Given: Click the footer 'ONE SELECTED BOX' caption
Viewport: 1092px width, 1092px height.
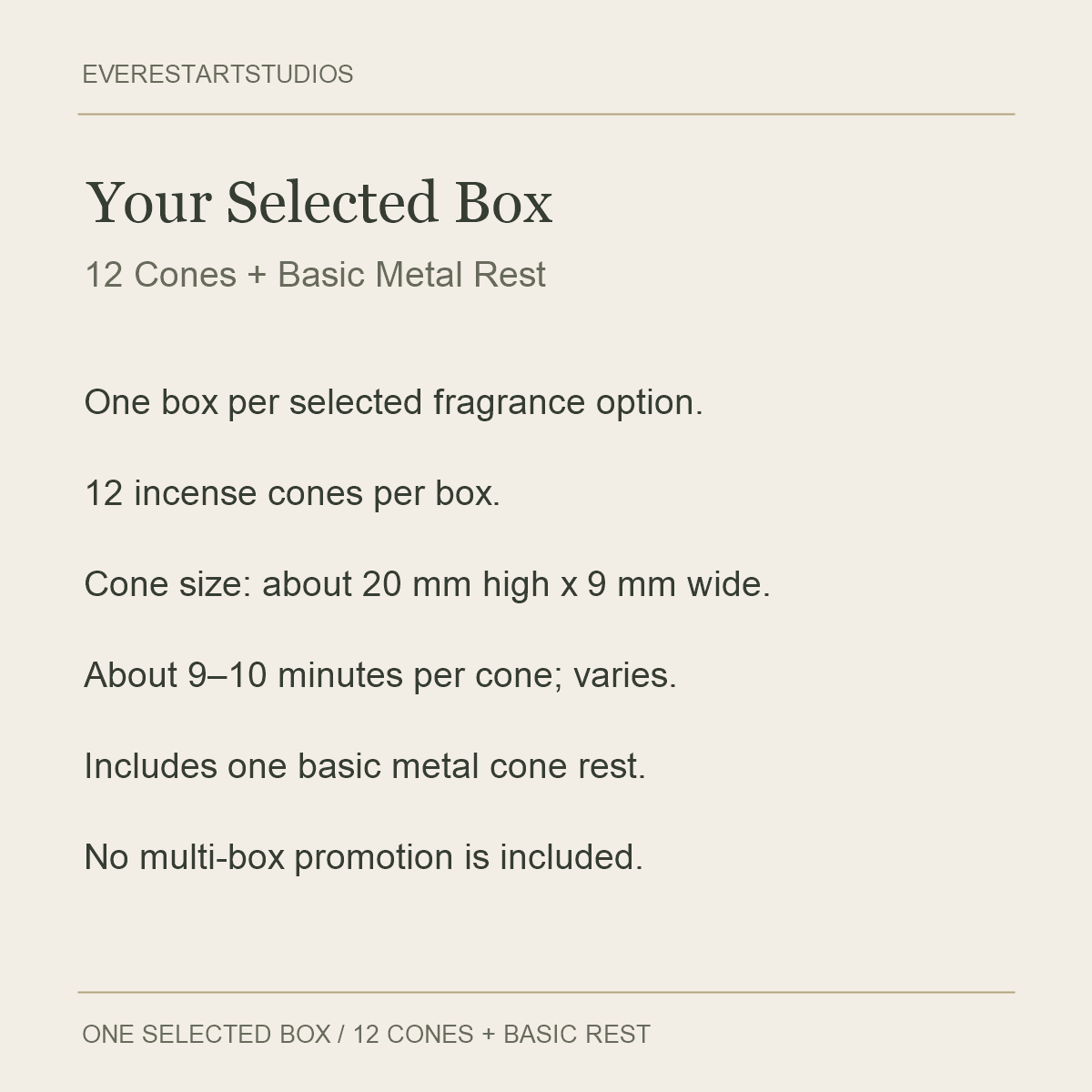Looking at the screenshot, I should coord(207,1035).
